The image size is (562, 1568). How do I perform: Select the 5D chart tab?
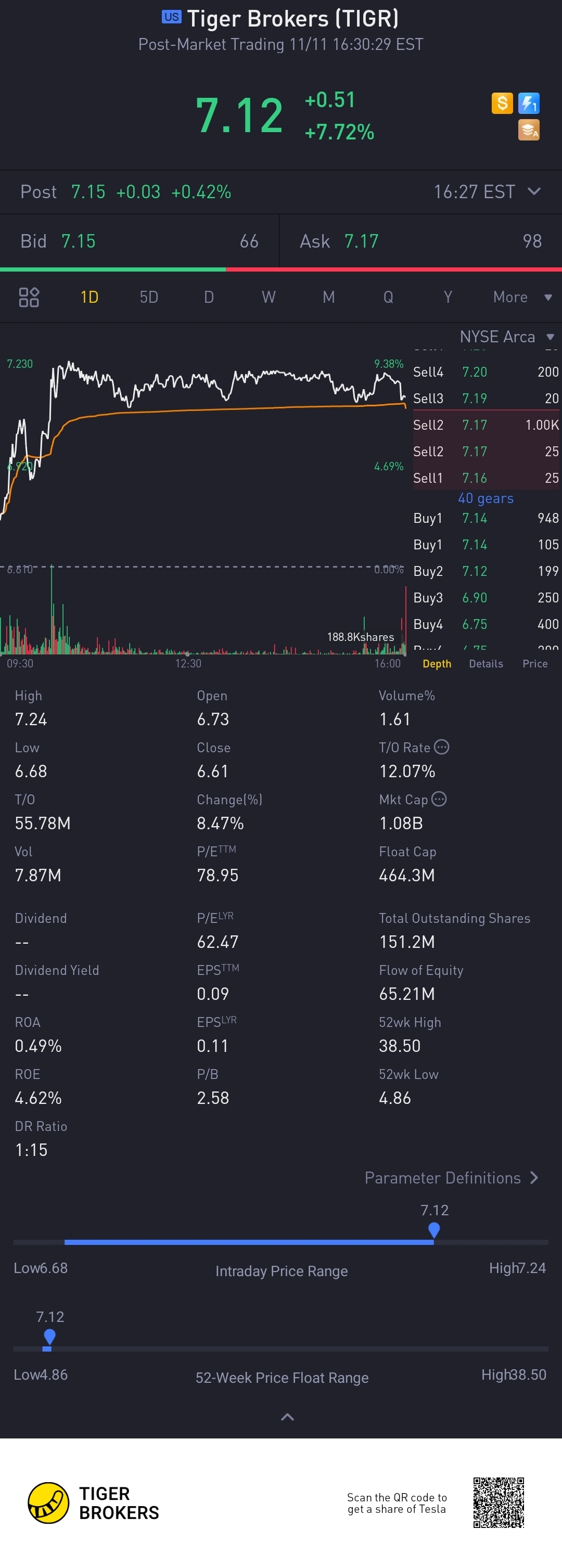[x=149, y=297]
